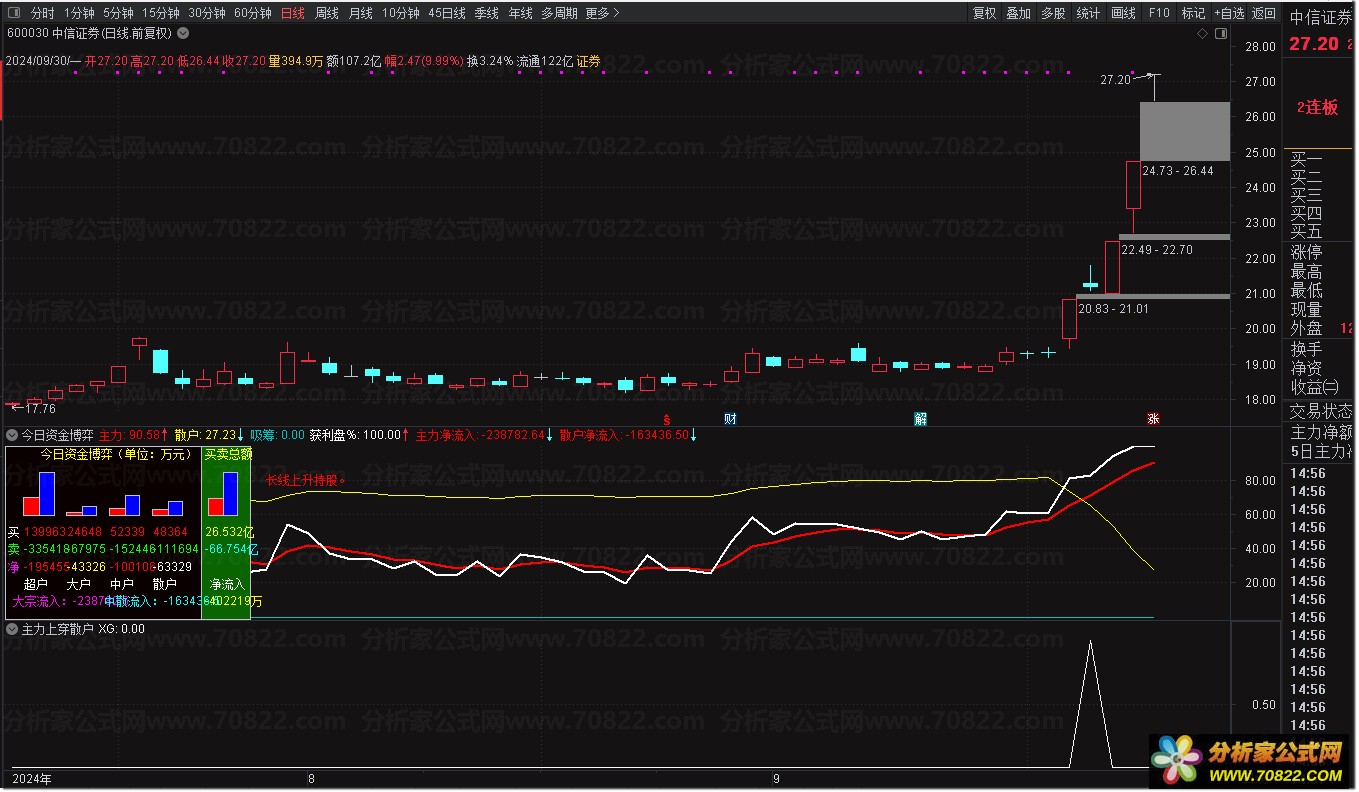Click the 26.532亿 buy total value

point(229,531)
